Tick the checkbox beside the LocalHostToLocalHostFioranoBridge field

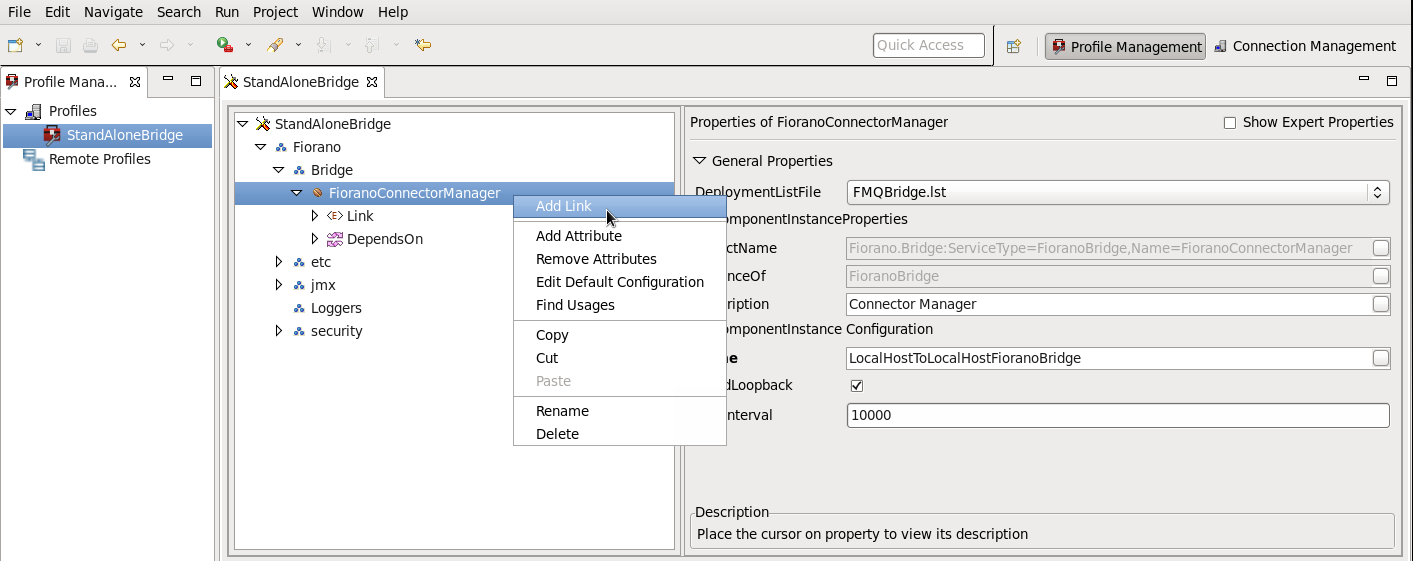tap(1381, 358)
